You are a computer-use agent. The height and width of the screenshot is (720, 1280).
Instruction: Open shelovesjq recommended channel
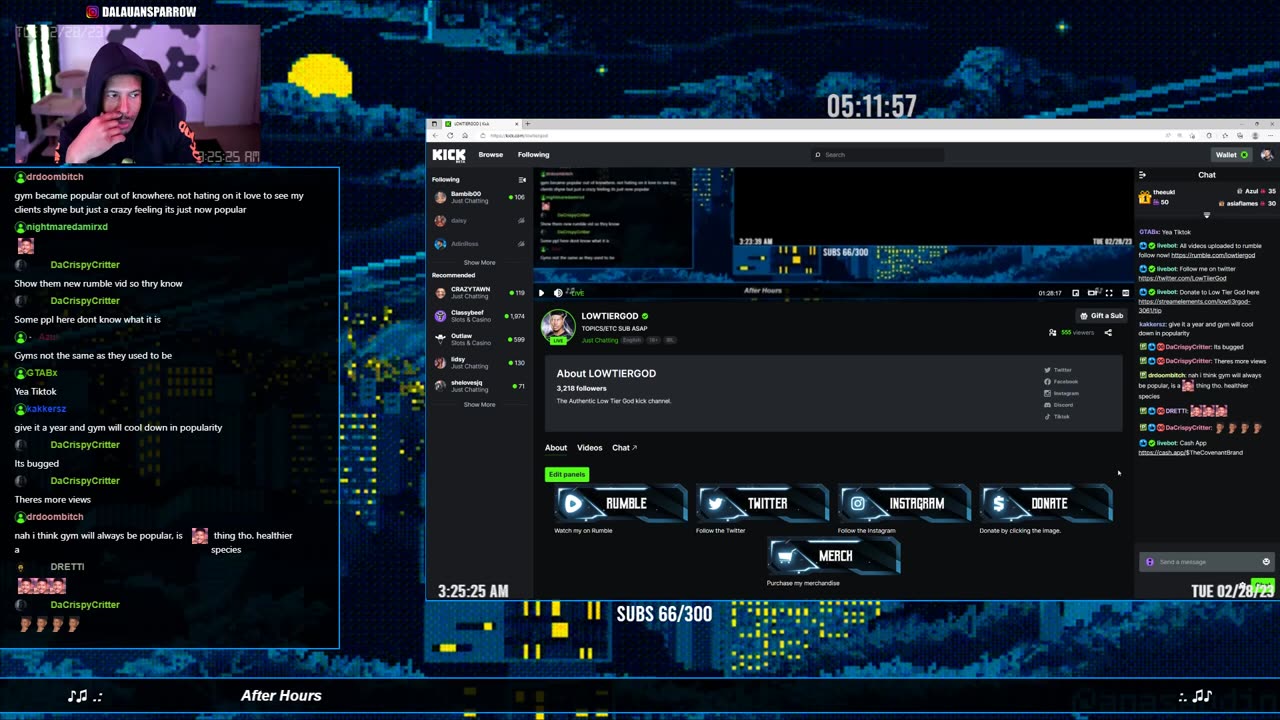[479, 385]
